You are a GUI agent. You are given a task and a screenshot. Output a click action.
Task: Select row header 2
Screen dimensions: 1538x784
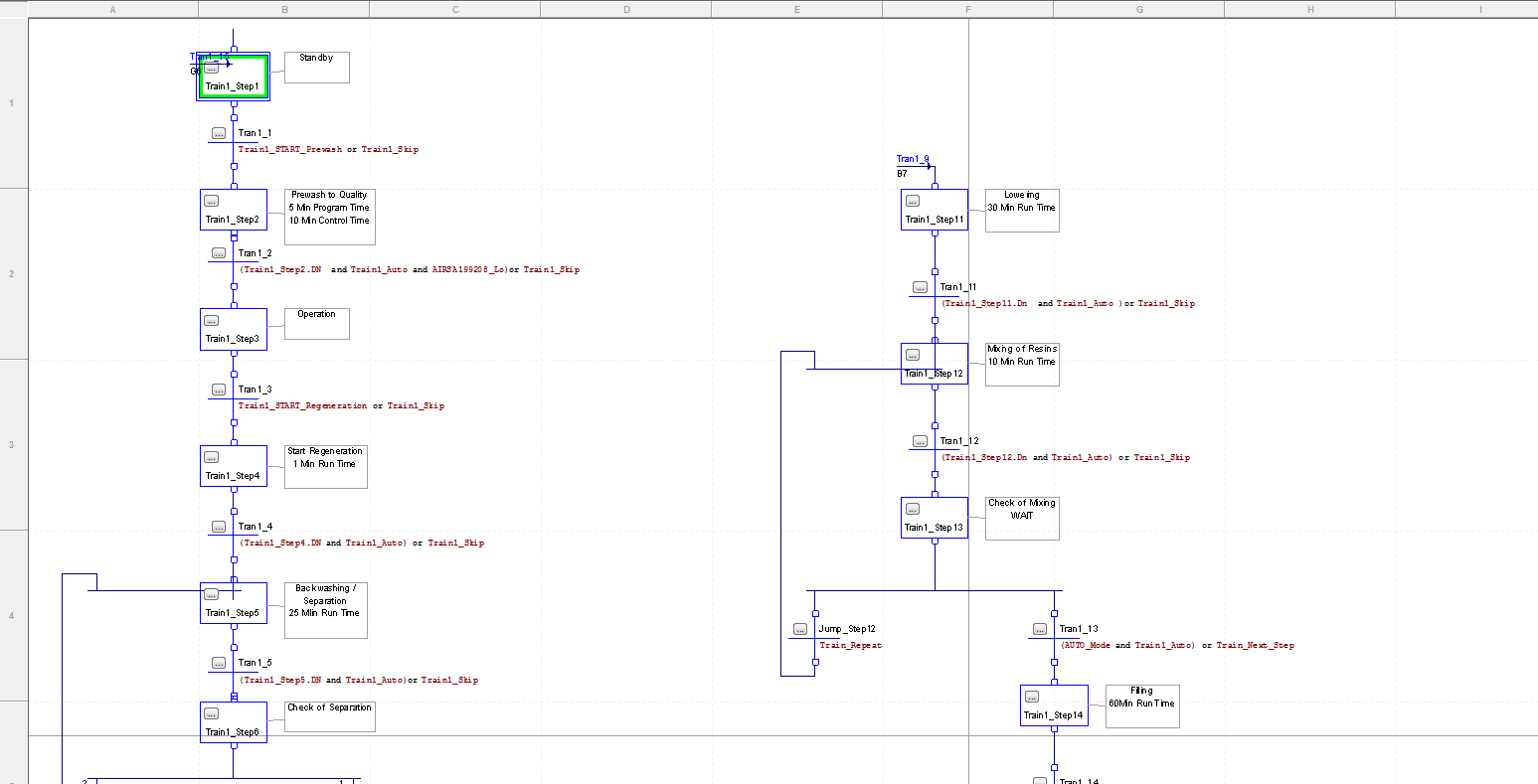point(12,273)
